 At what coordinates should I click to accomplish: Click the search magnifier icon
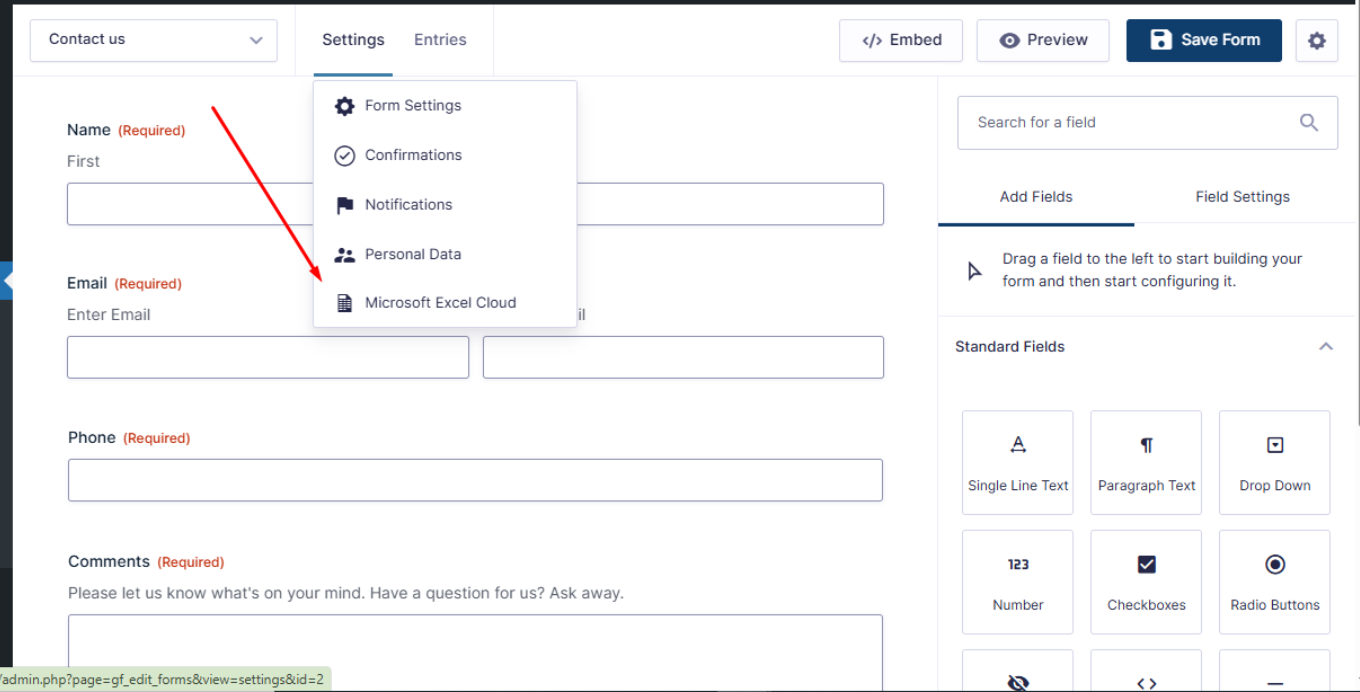coord(1309,122)
